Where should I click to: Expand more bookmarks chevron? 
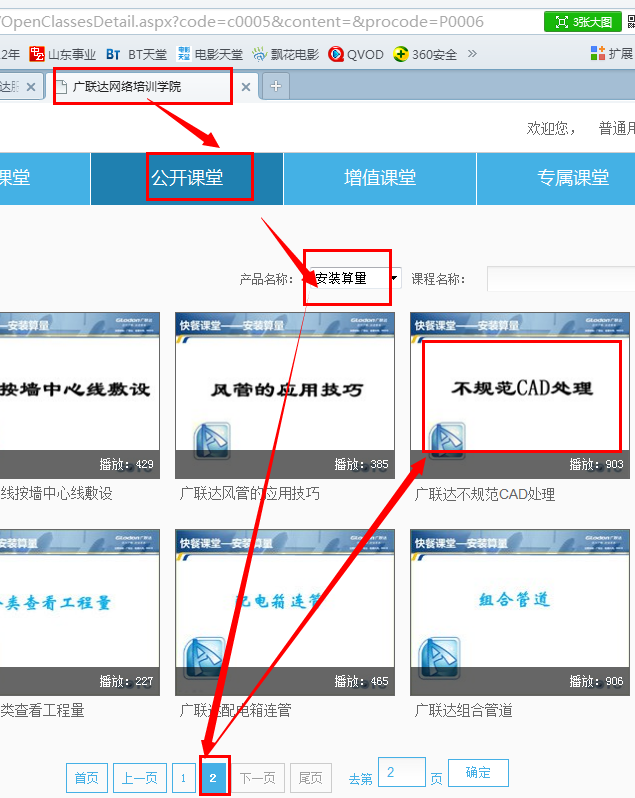coord(472,53)
